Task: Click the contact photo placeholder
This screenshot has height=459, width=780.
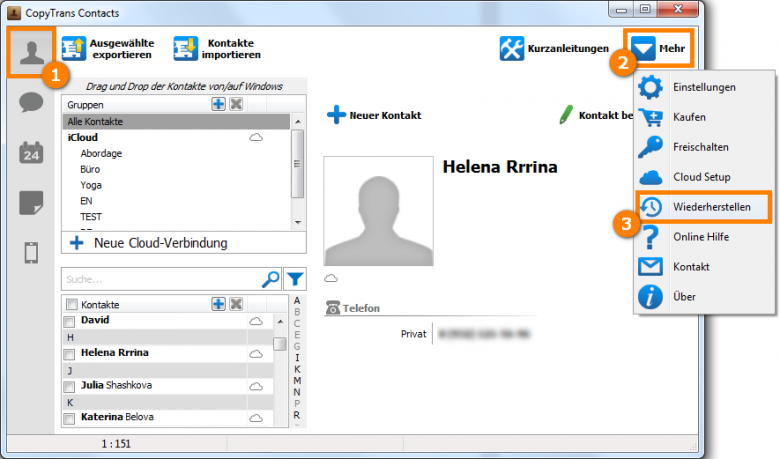Action: [379, 211]
